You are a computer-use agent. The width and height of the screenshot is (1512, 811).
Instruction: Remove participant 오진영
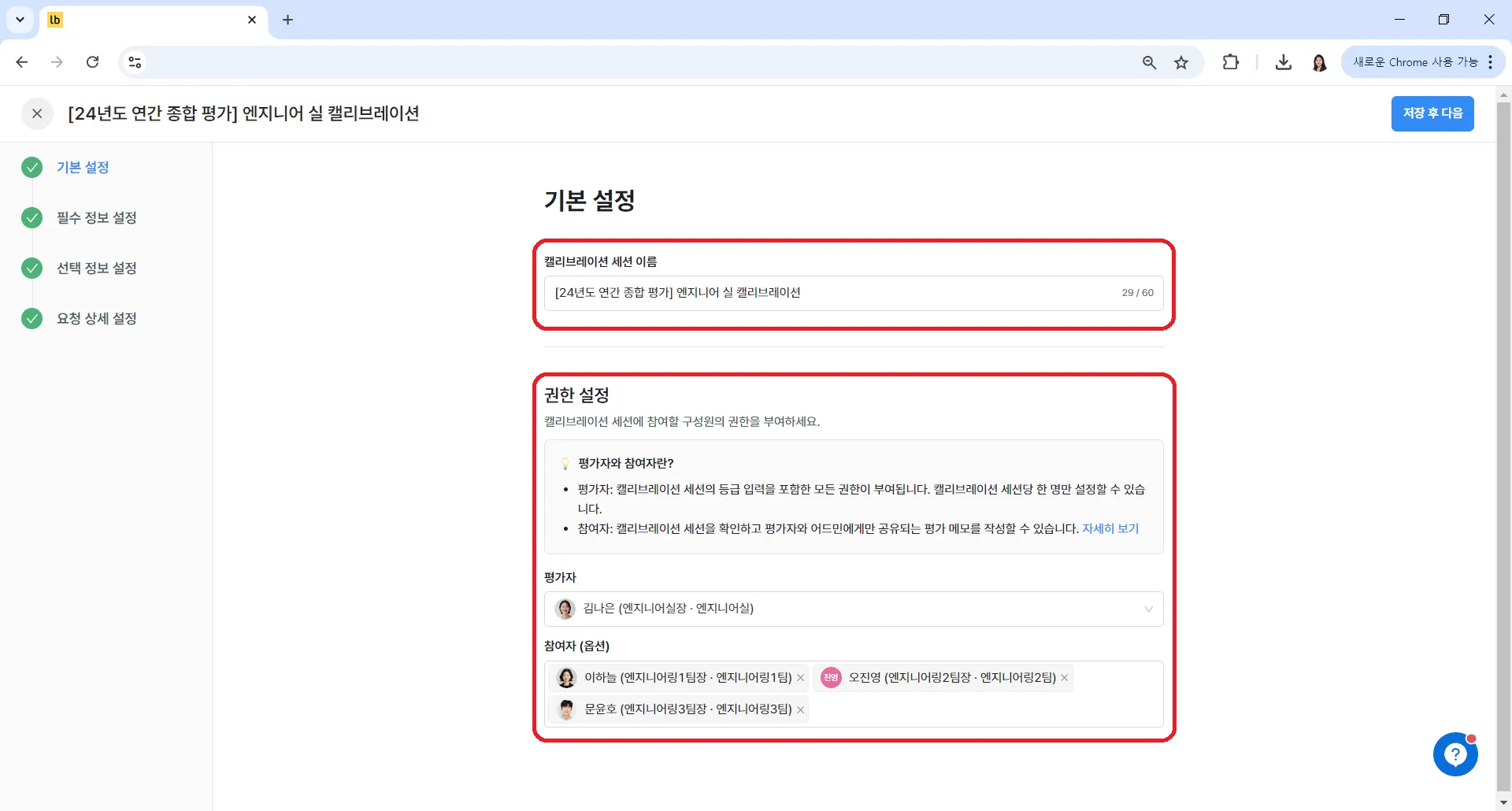(x=1064, y=678)
